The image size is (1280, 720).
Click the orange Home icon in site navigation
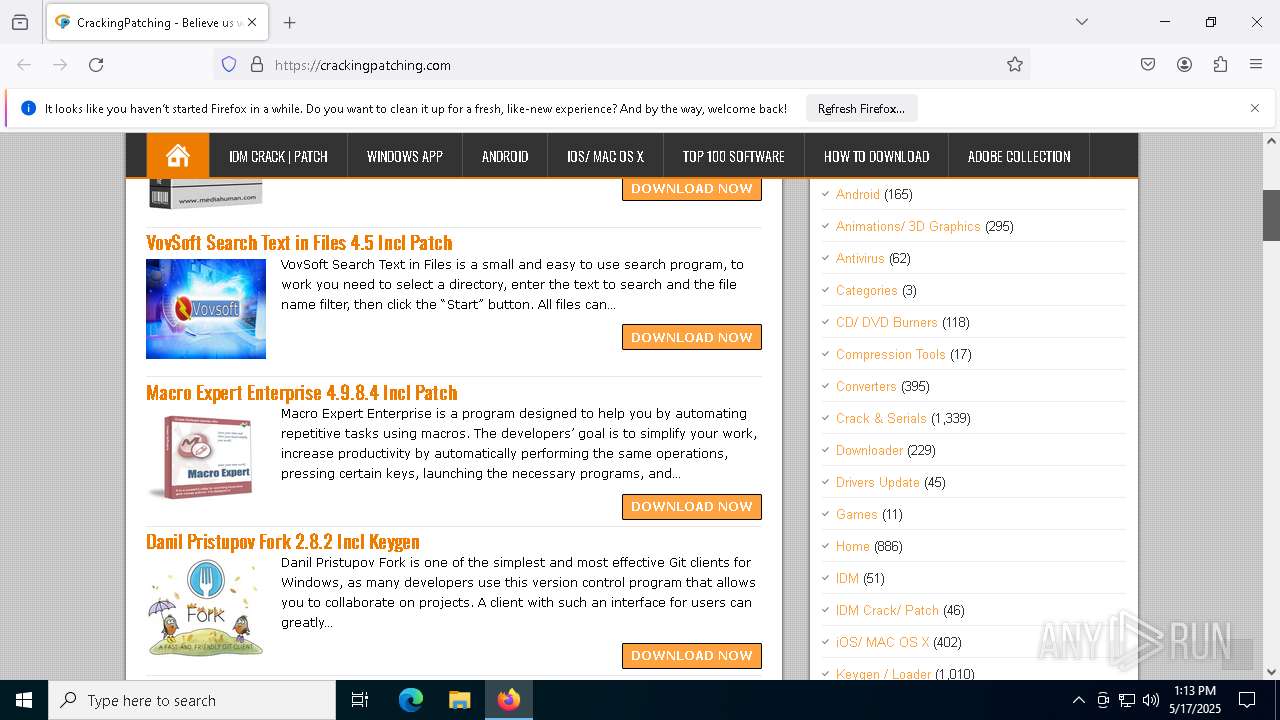(x=178, y=156)
